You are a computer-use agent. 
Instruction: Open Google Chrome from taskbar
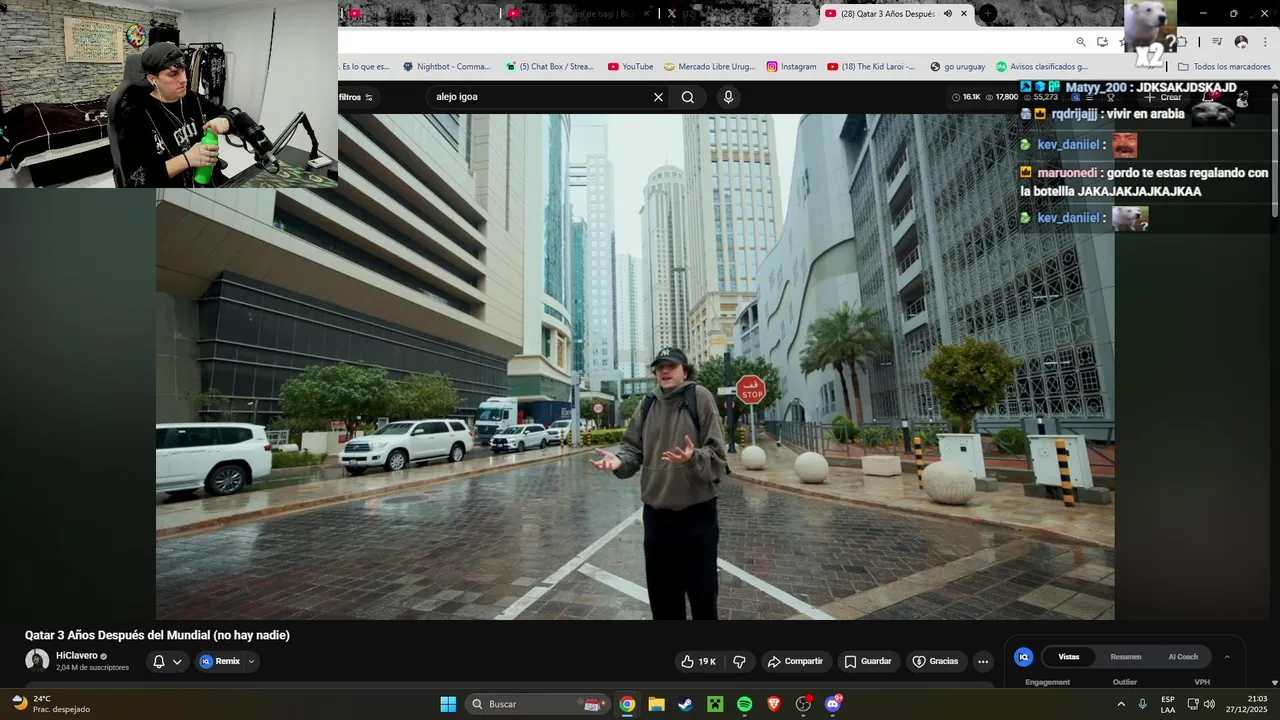click(x=627, y=704)
